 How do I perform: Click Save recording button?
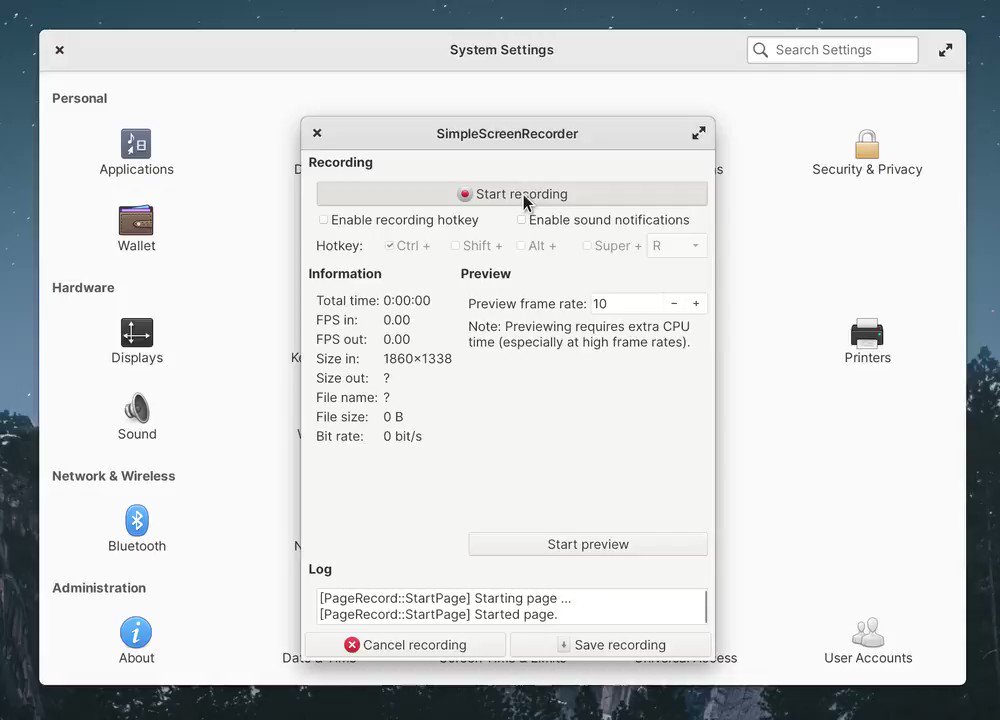pyautogui.click(x=611, y=645)
